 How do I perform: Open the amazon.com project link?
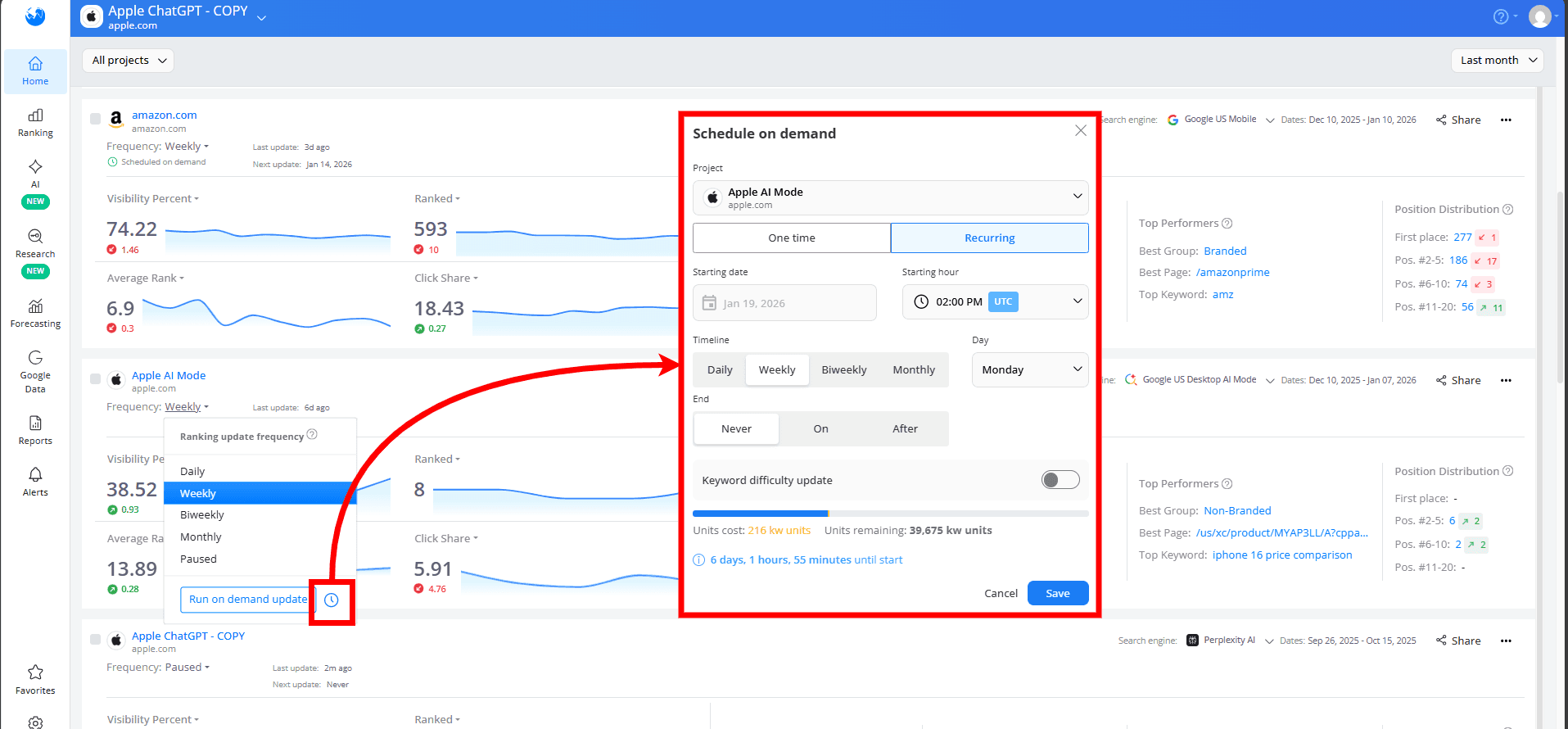(165, 115)
